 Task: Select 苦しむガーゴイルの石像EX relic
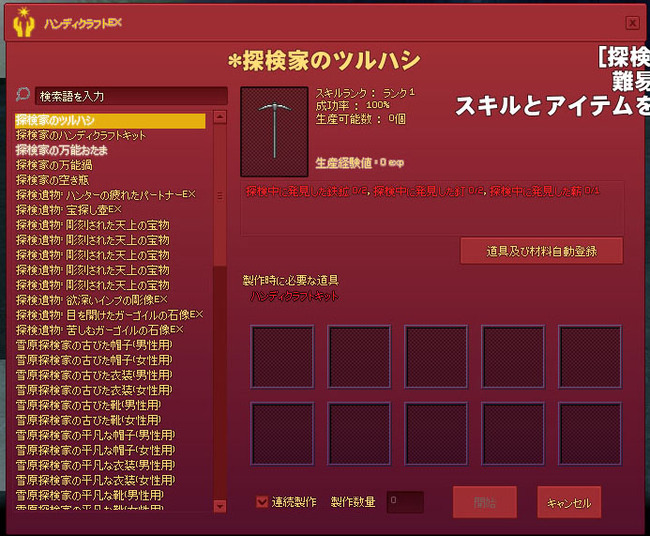99,330
